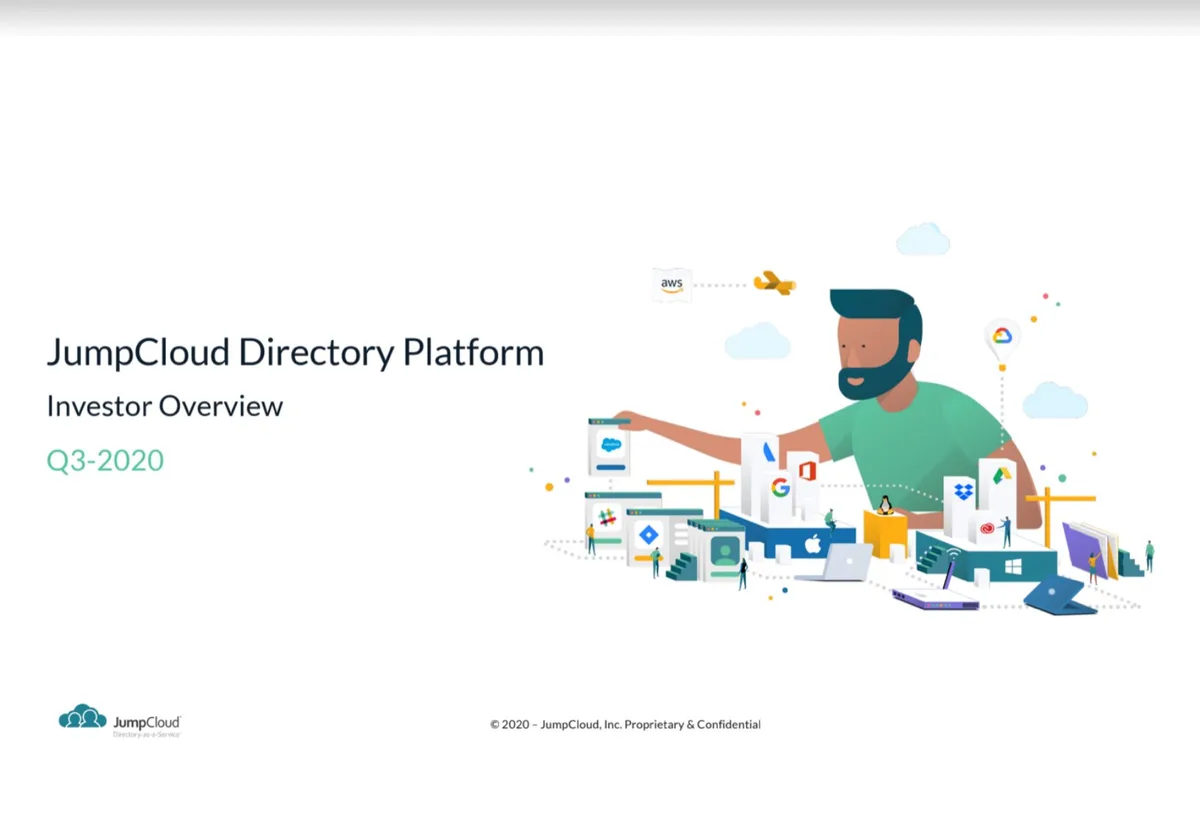Click the Adobe Creative Cloud logo
Screen dimensions: 1200x838
pyautogui.click(x=988, y=529)
